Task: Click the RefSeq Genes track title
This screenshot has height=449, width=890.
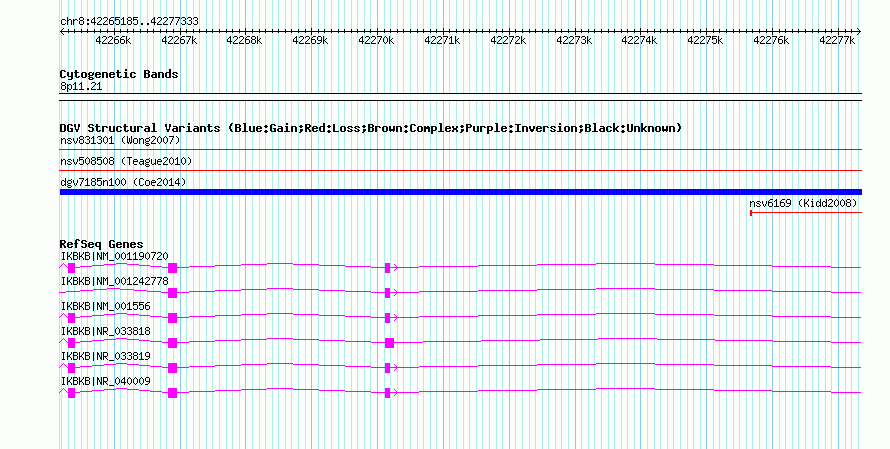Action: coord(101,244)
